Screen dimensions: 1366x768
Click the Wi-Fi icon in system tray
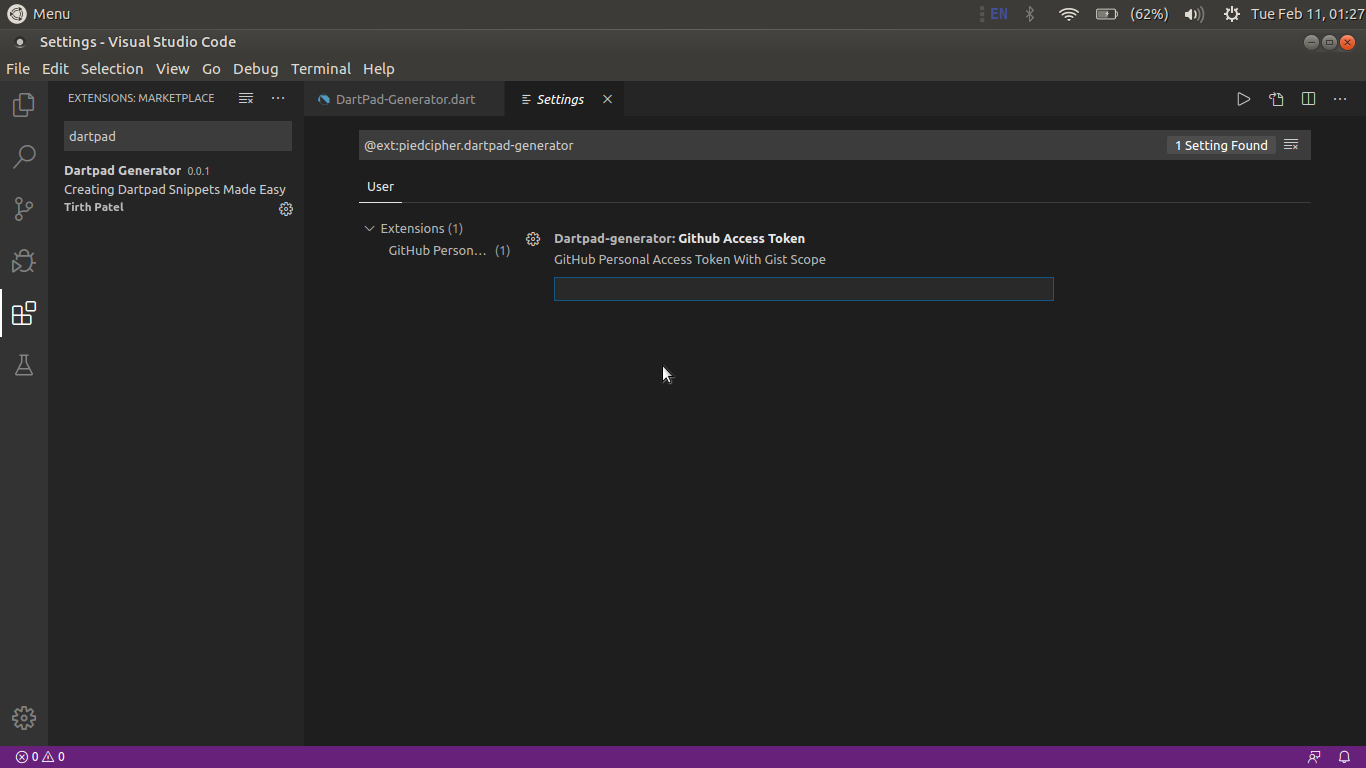1069,14
